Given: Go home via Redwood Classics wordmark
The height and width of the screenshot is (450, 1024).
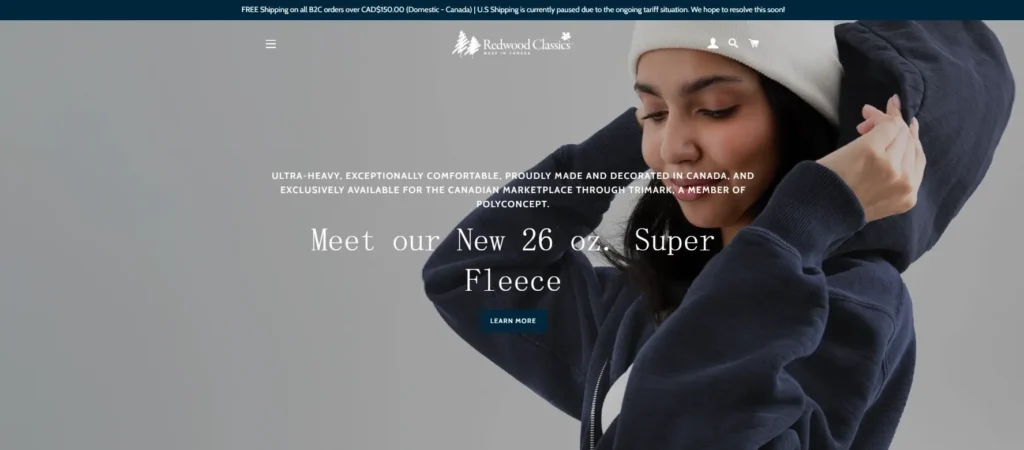Looking at the screenshot, I should 526,45.
